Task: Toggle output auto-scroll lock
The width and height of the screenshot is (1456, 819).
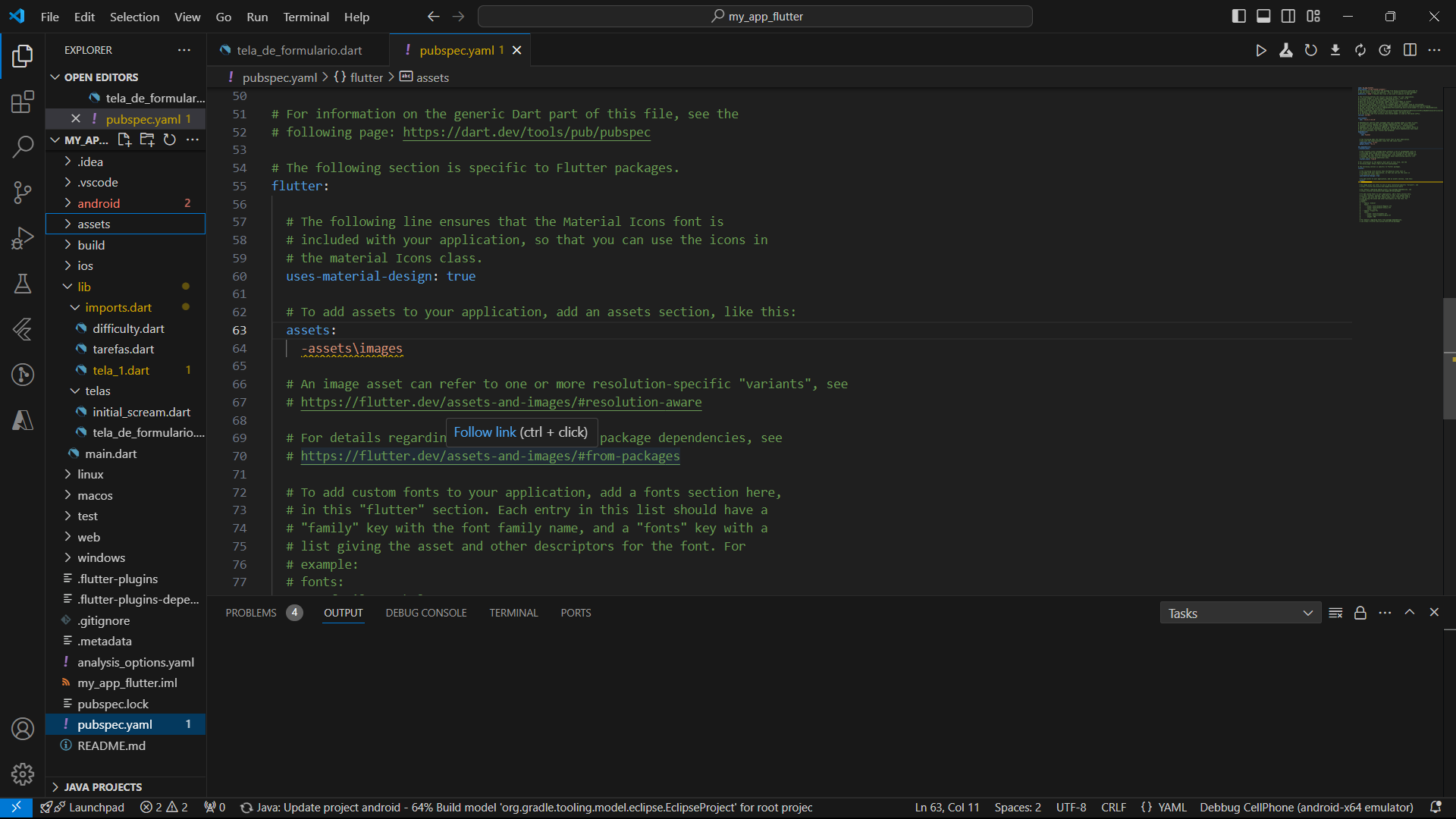Action: [x=1360, y=613]
